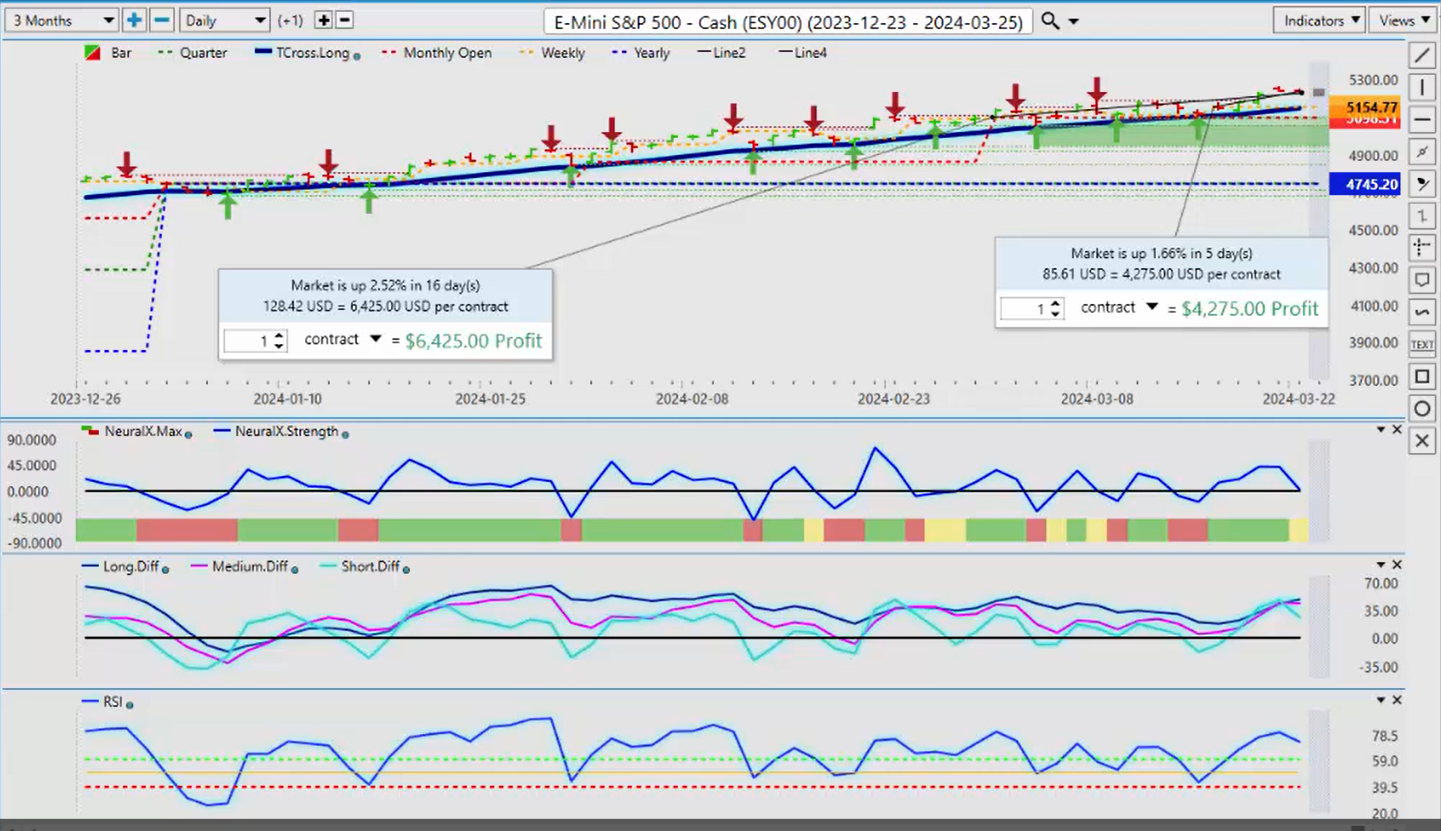This screenshot has width=1441, height=831.
Task: Open the Indicators dropdown
Action: [1320, 20]
